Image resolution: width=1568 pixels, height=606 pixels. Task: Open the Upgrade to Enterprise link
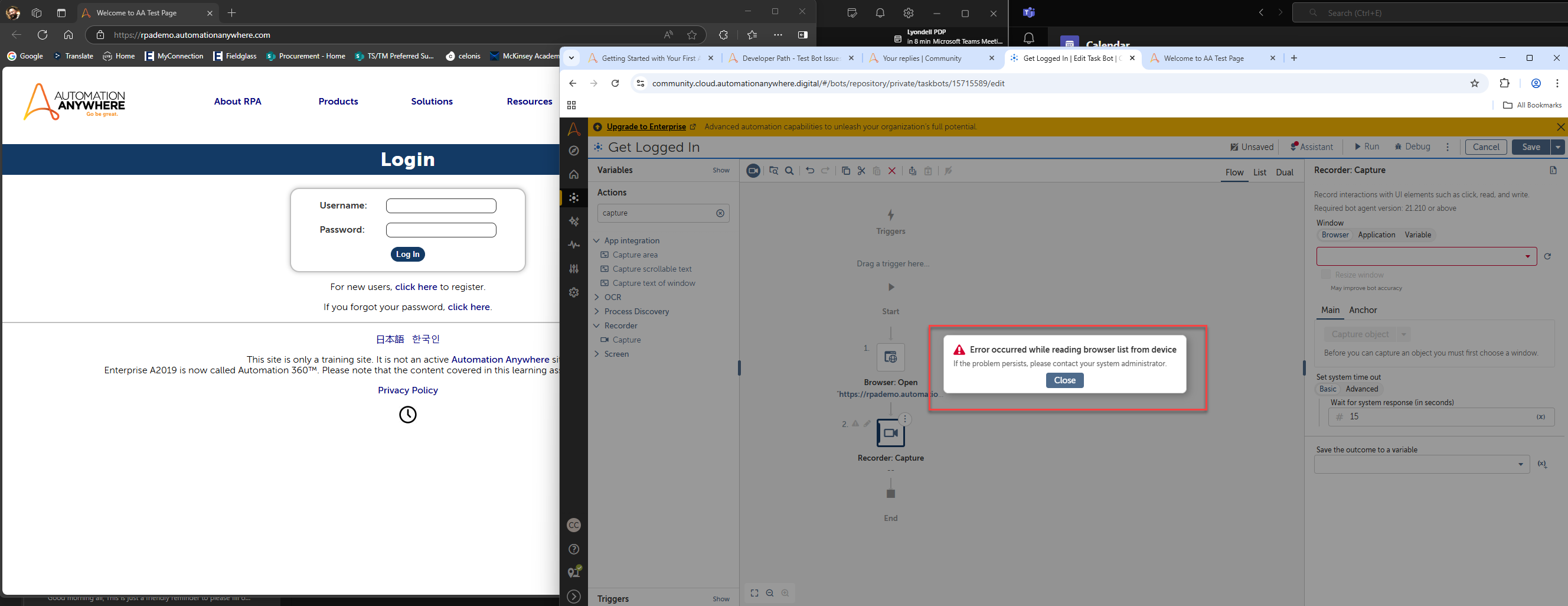point(646,126)
